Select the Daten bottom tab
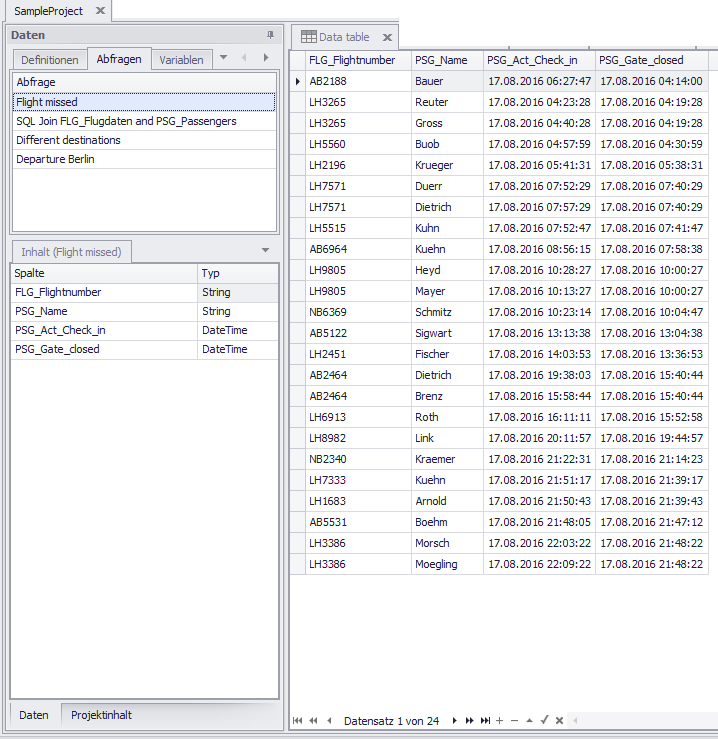 click(34, 715)
